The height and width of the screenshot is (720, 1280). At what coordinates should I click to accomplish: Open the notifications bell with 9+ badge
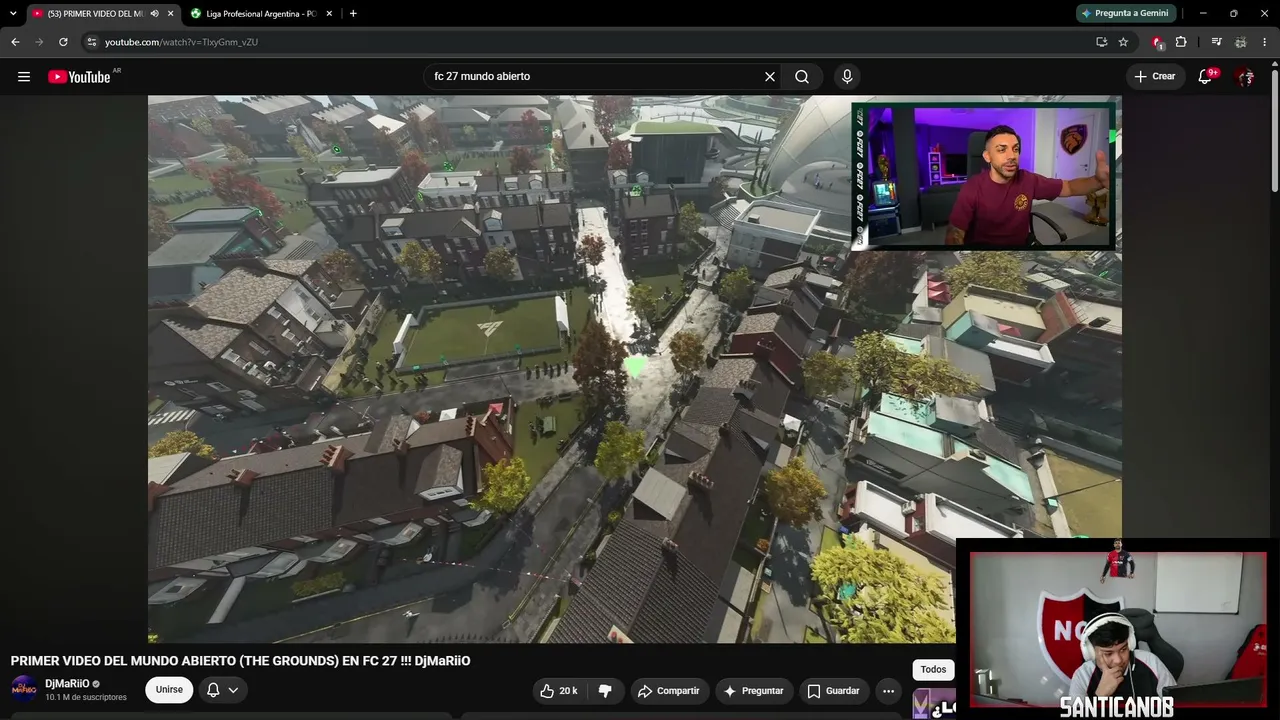point(1206,77)
